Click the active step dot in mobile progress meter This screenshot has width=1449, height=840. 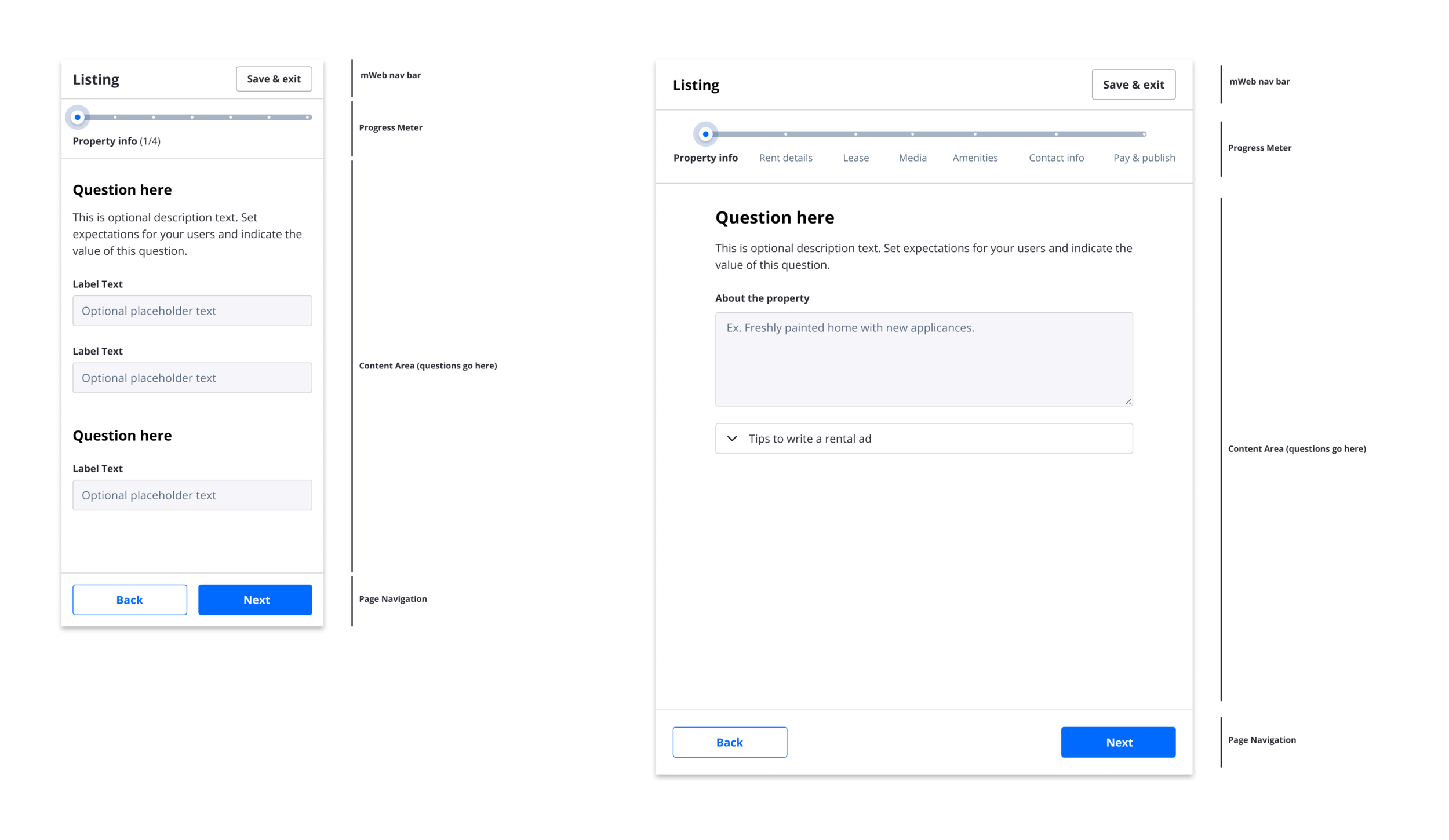pyautogui.click(x=78, y=117)
